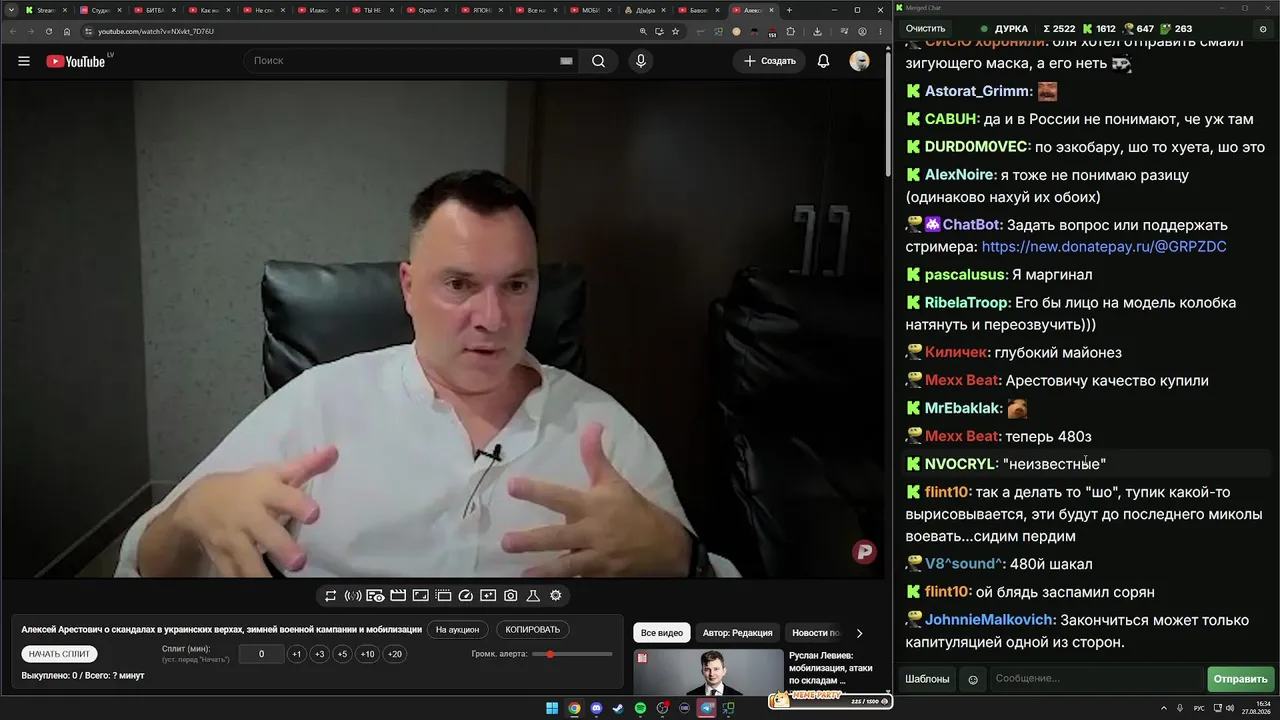This screenshot has width=1280, height=720.
Task: Open the donatepay.ru link in chat
Action: point(1104,246)
